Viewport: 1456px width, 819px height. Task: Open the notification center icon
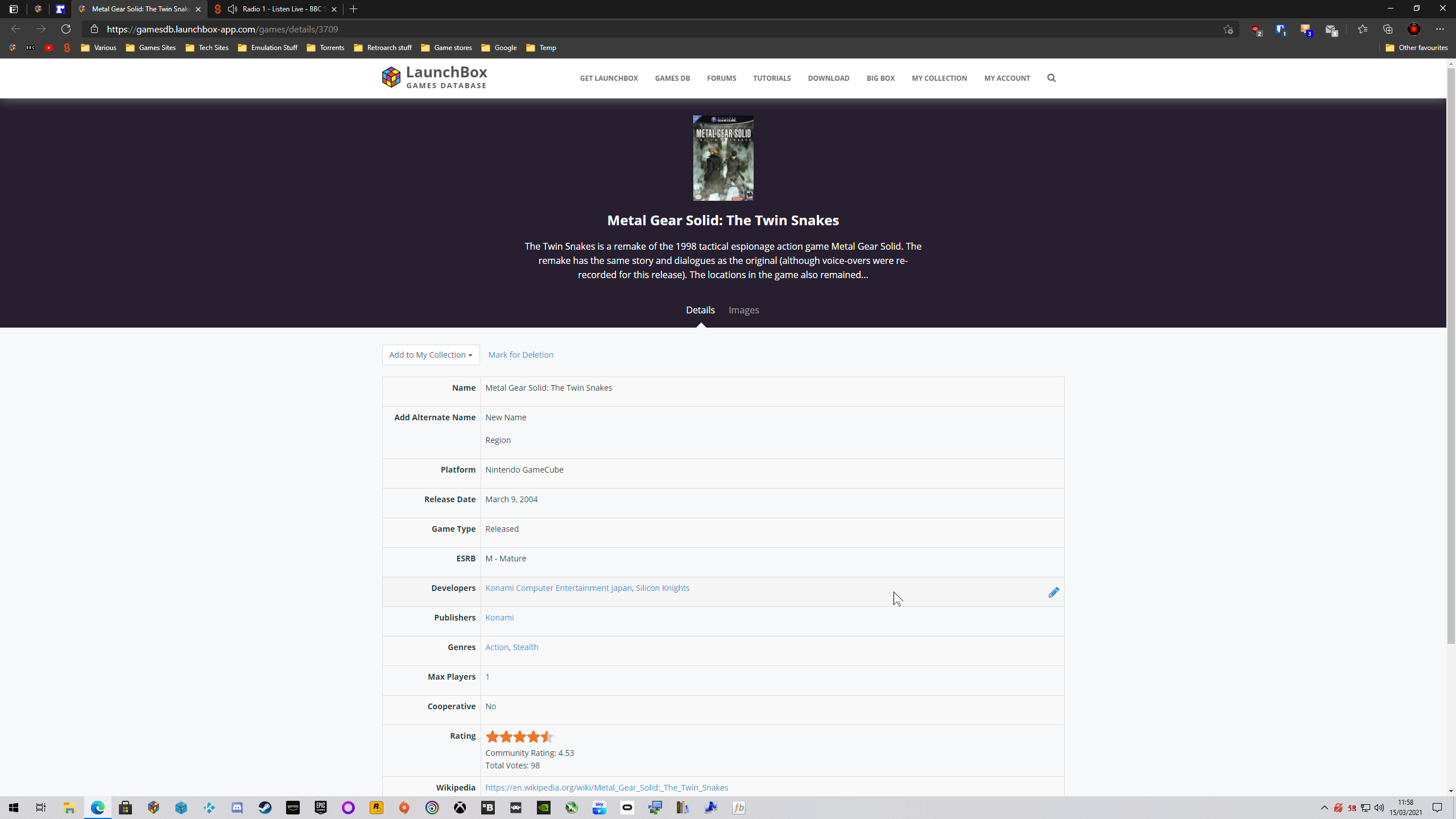(x=1437, y=808)
